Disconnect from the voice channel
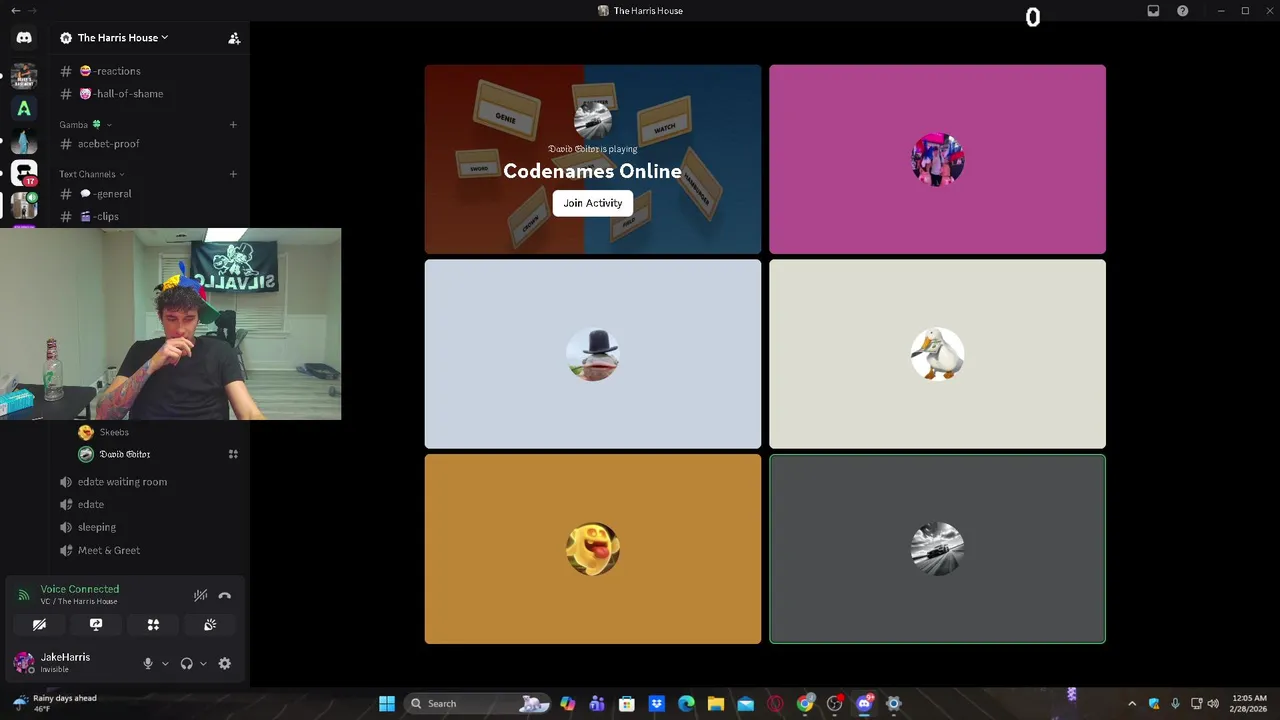 coord(225,595)
